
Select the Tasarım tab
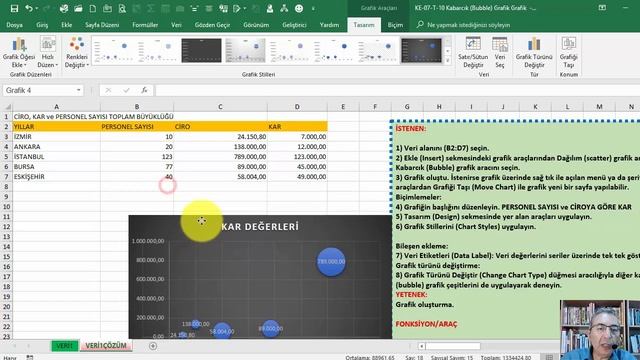click(x=364, y=25)
